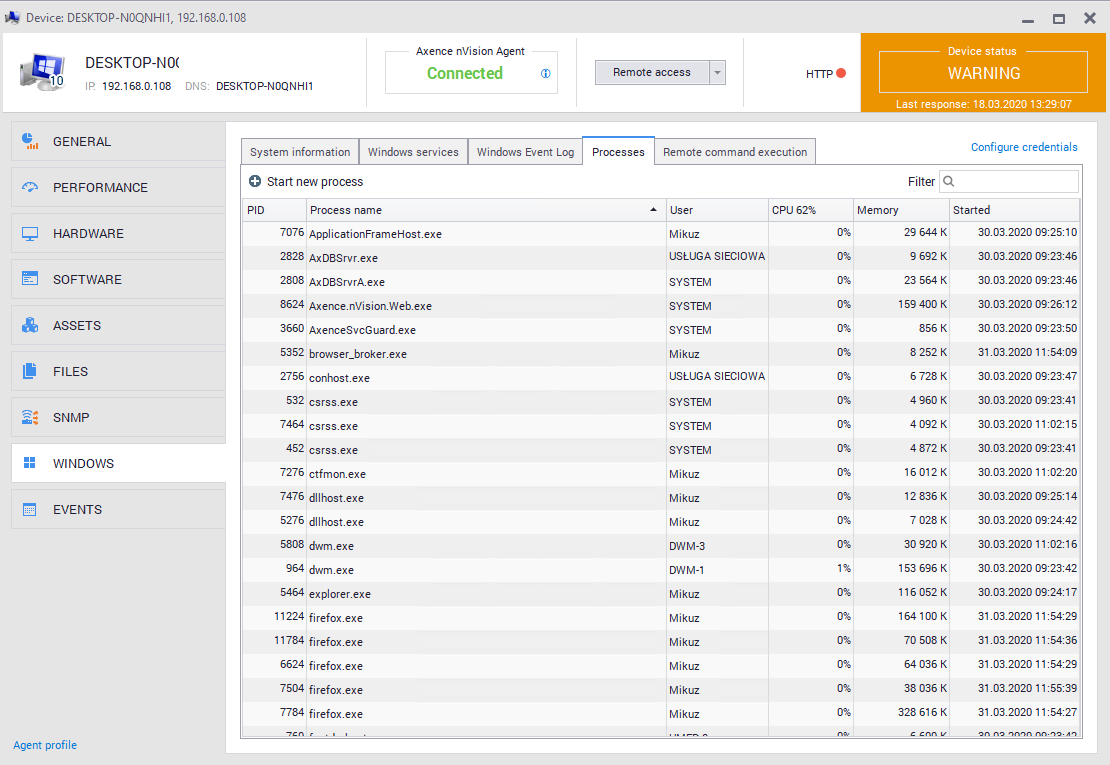Click the Agent profile link
Viewport: 1110px width, 765px height.
point(45,745)
